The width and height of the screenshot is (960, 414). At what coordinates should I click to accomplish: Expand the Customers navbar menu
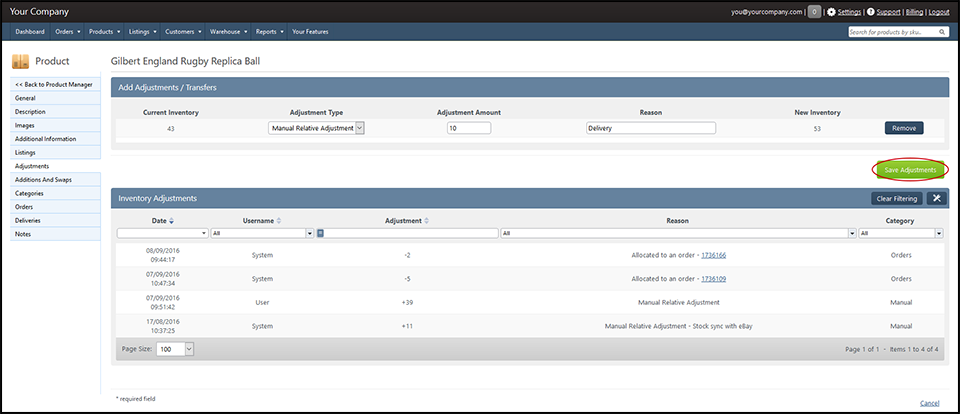pos(184,32)
